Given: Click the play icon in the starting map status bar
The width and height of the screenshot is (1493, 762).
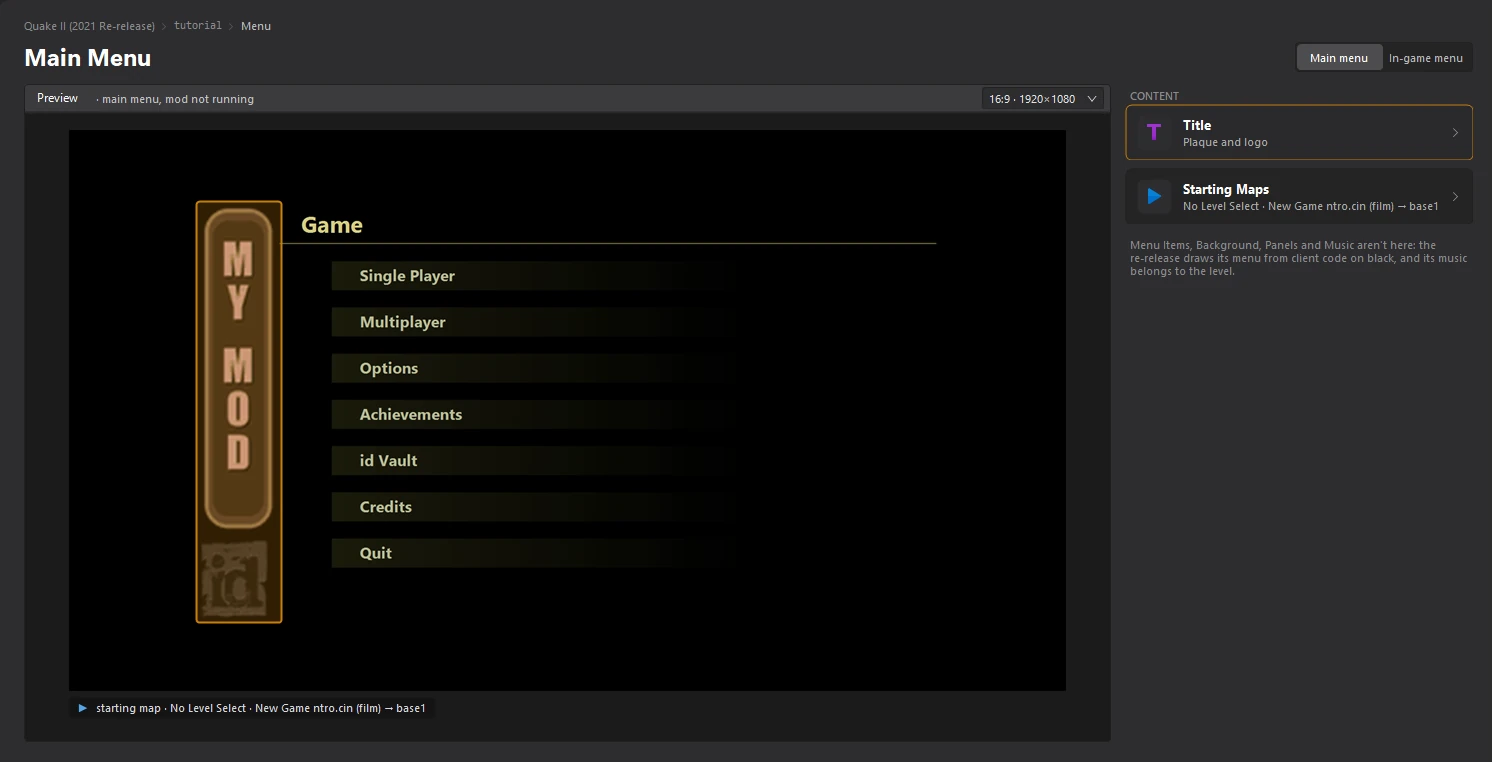Looking at the screenshot, I should pos(82,708).
